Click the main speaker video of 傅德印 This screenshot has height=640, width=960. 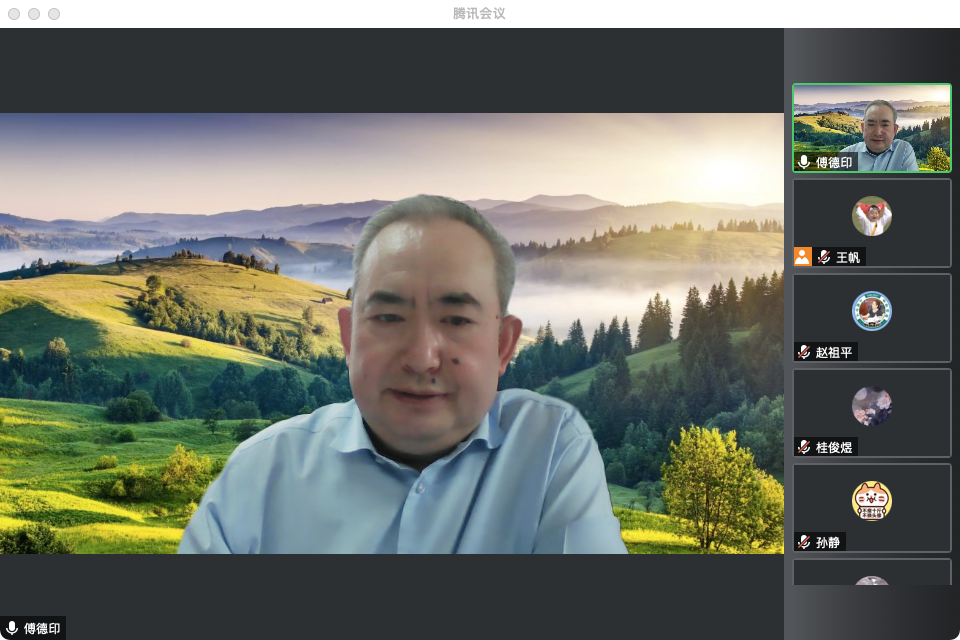(392, 333)
